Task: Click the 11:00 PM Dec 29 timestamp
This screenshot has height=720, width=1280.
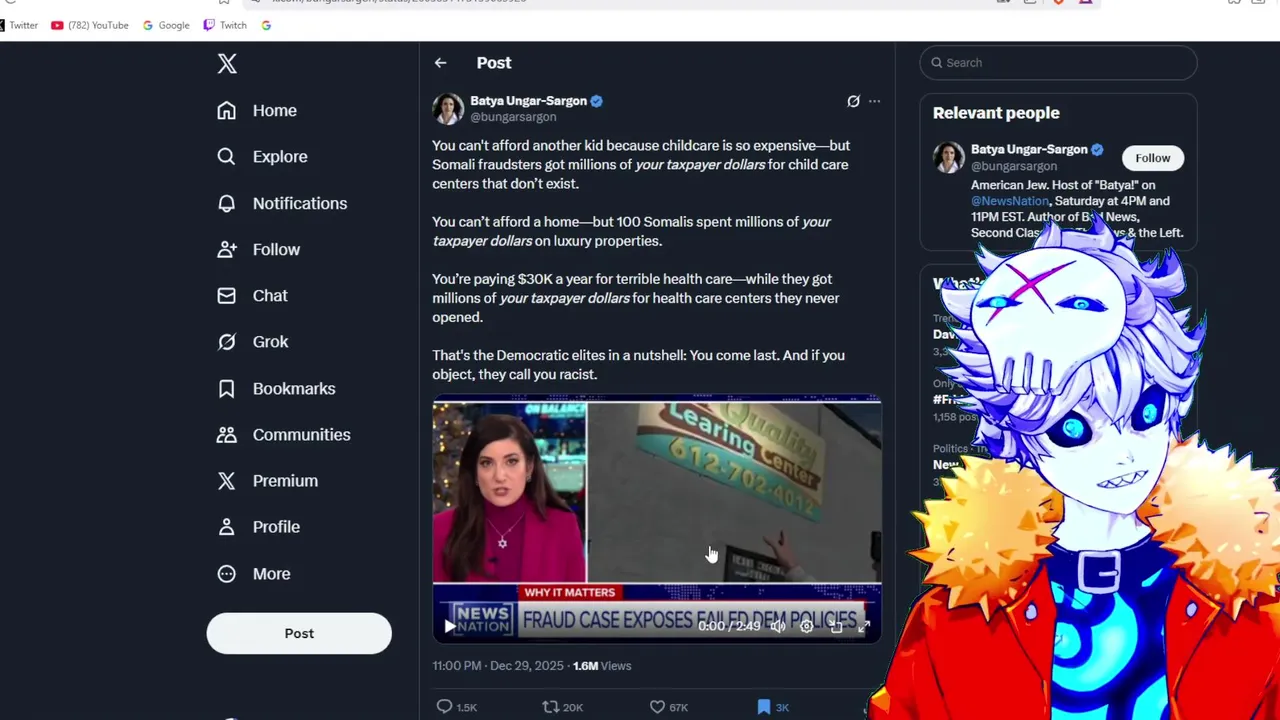Action: (x=499, y=666)
